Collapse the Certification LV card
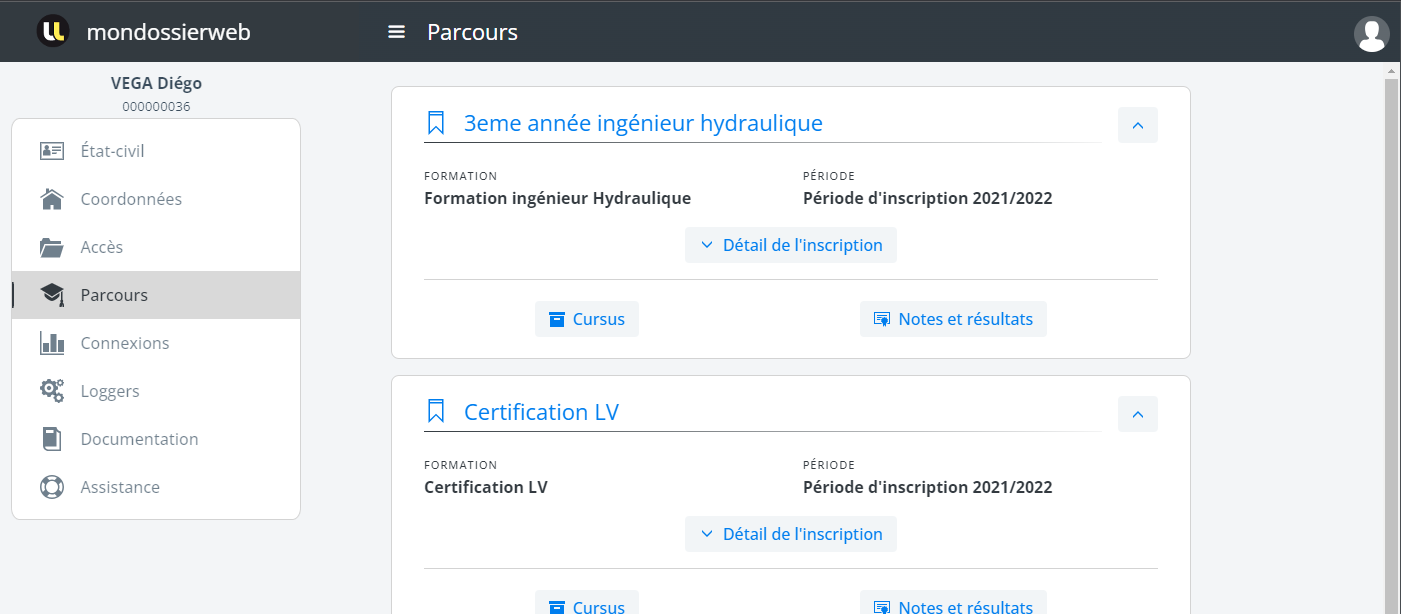This screenshot has height=614, width=1401. pos(1137,414)
